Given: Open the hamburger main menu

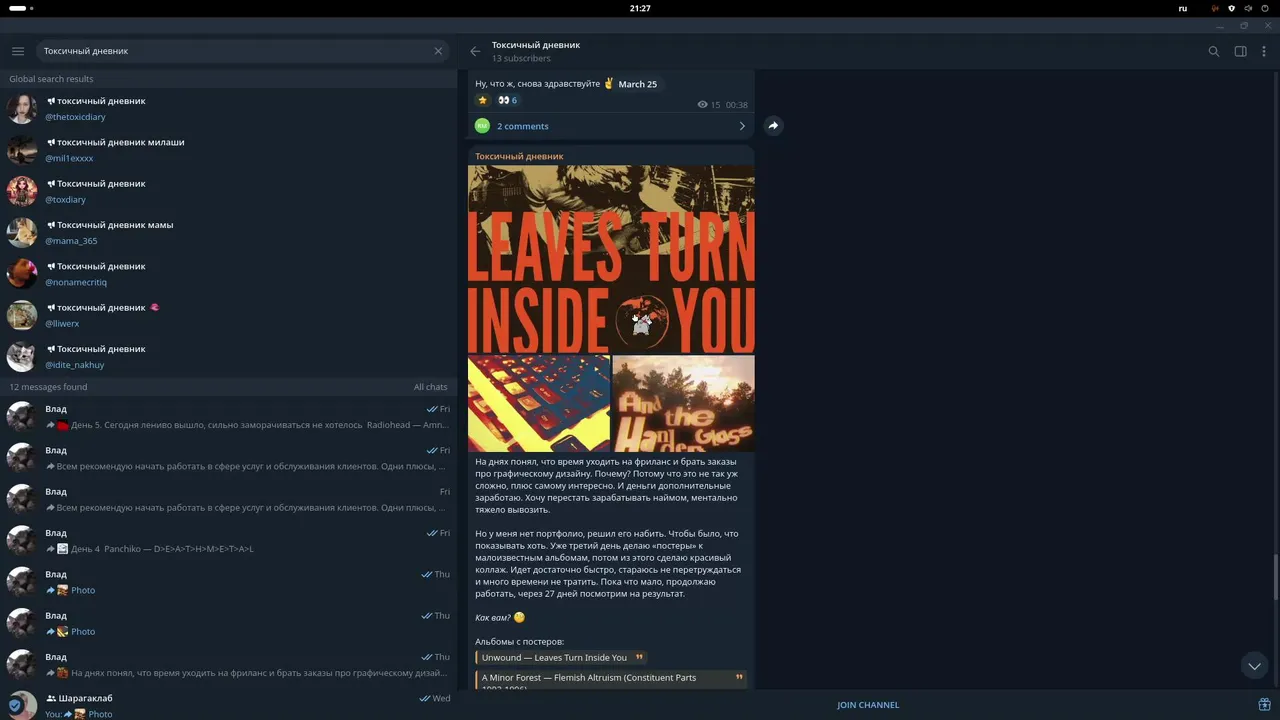Looking at the screenshot, I should [x=18, y=51].
